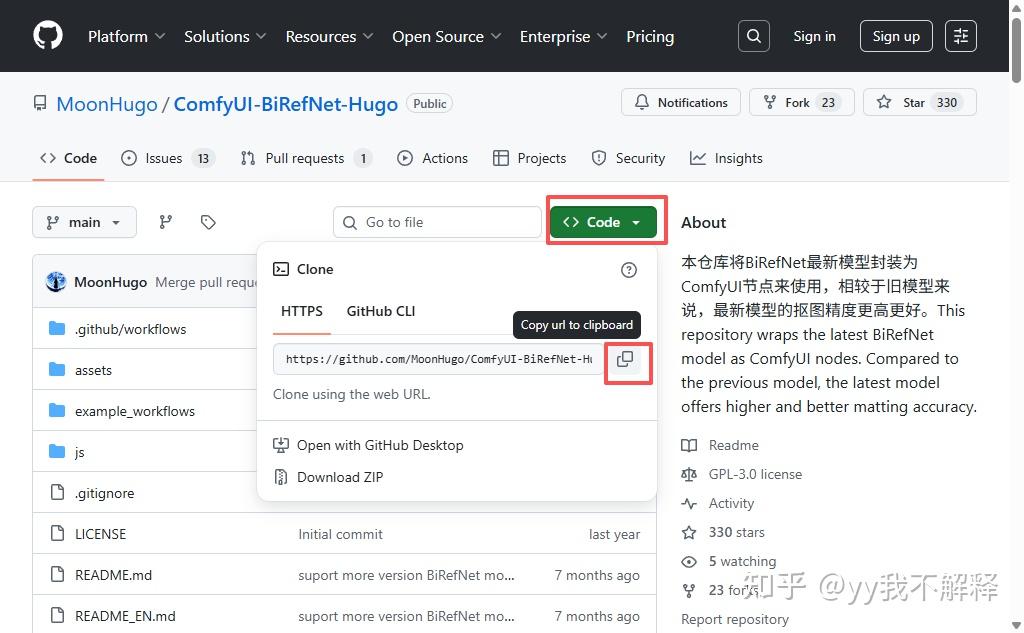1024x633 pixels.
Task: Click the branches icon beside main
Action: [165, 221]
